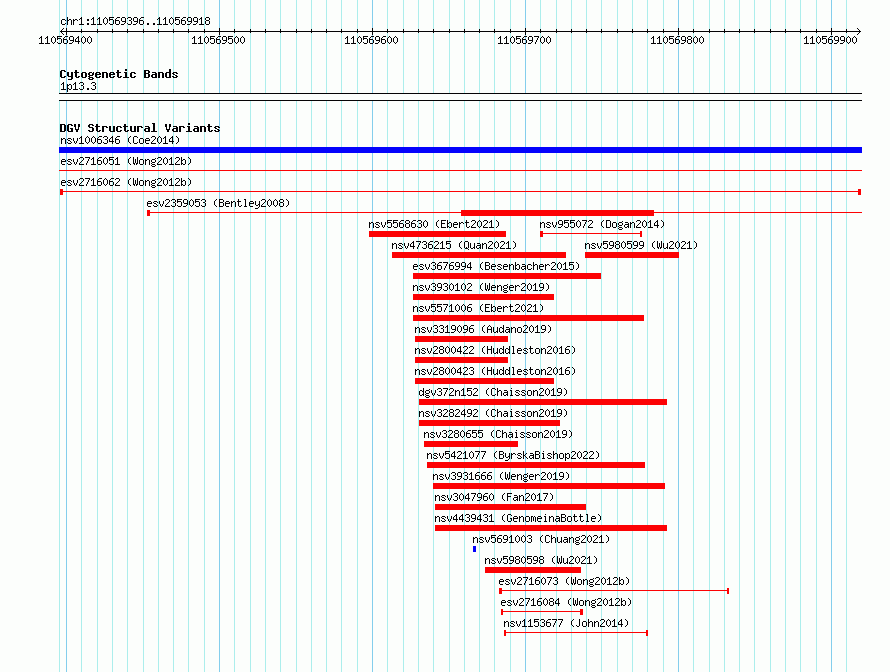Screen dimensions: 890x672
Task: Select the thin red nsv1153677 feature line
Action: pos(576,633)
